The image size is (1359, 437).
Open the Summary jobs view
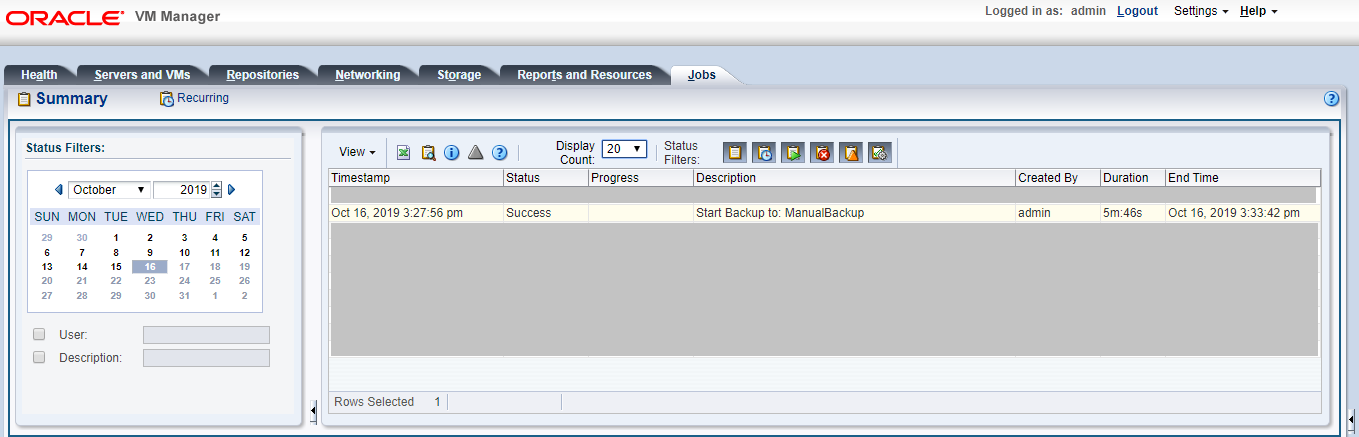point(62,99)
